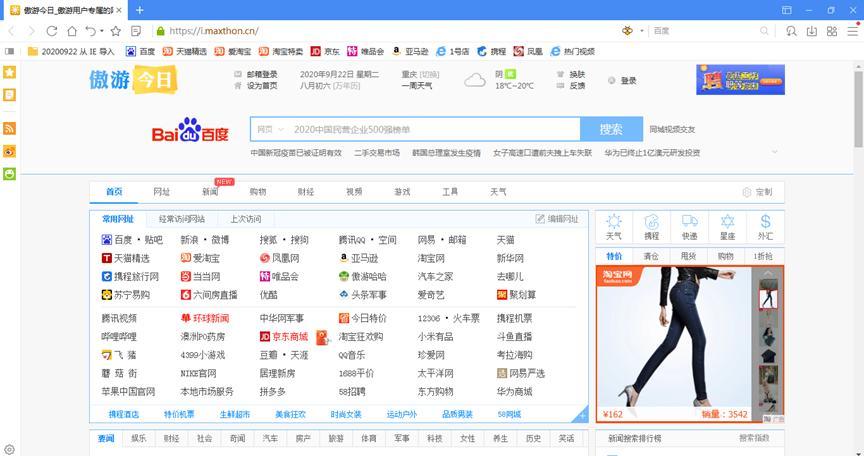Open the 热门视频 bookmark
864x456 pixels.
[x=573, y=51]
